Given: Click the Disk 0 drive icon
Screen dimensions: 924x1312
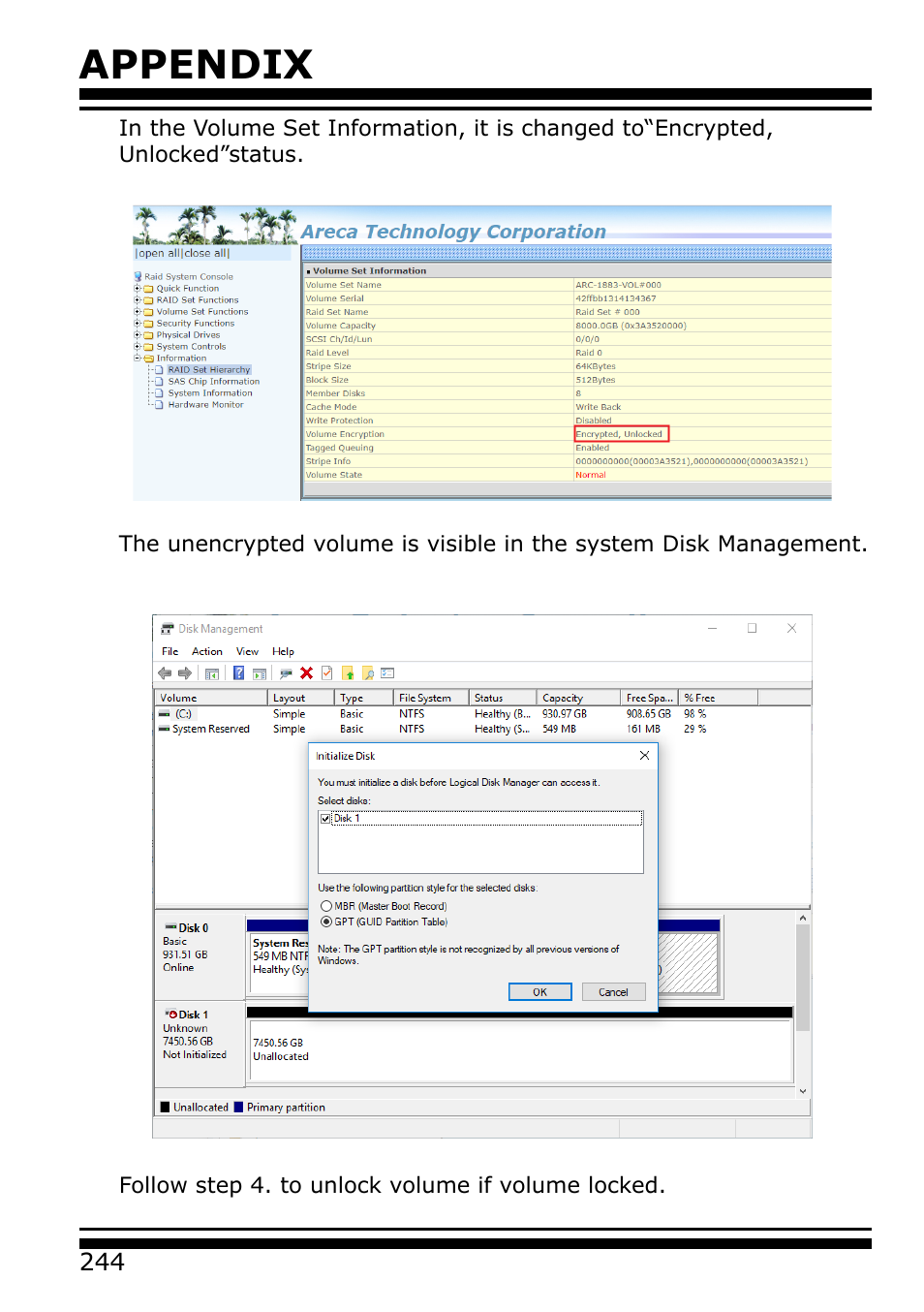Looking at the screenshot, I should coord(170,927).
